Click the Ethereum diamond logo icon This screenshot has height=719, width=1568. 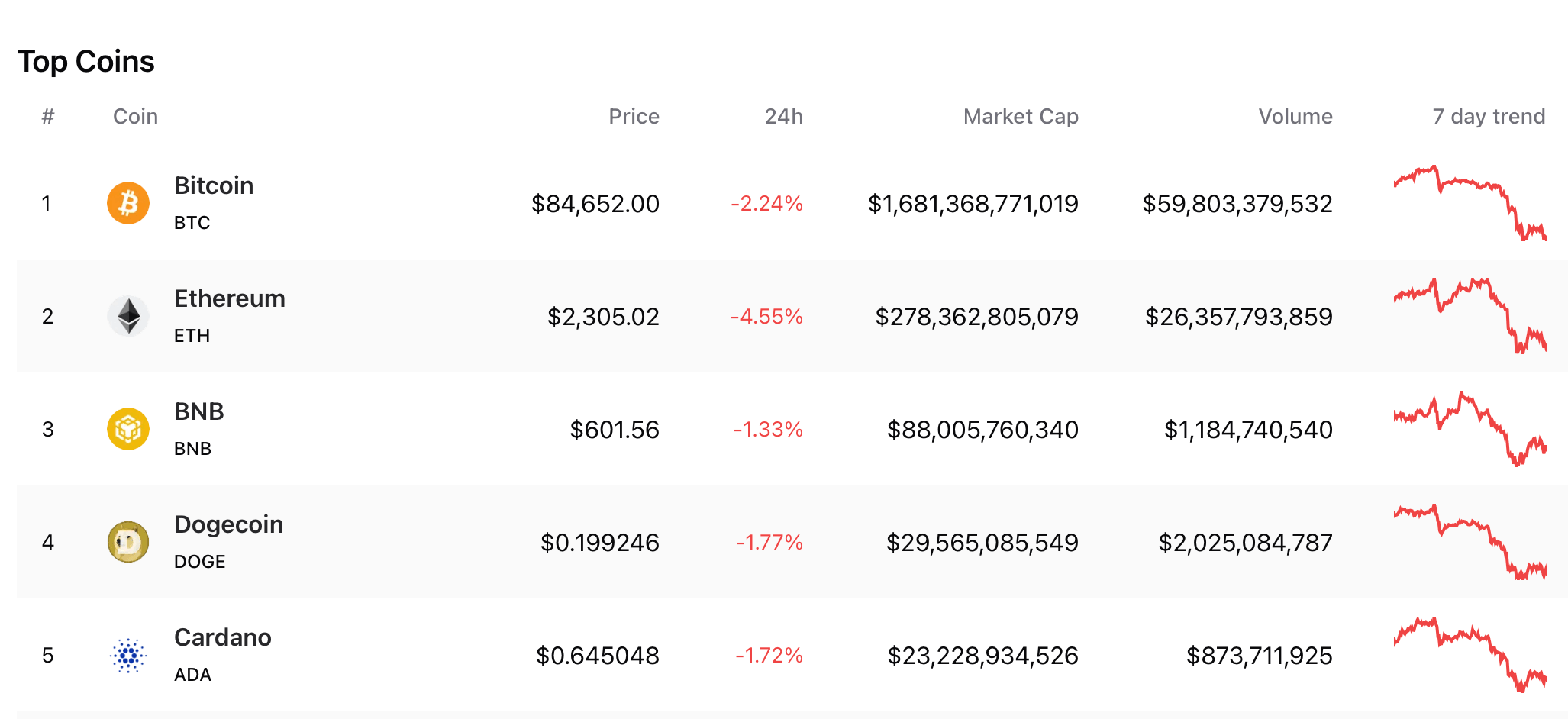click(128, 316)
